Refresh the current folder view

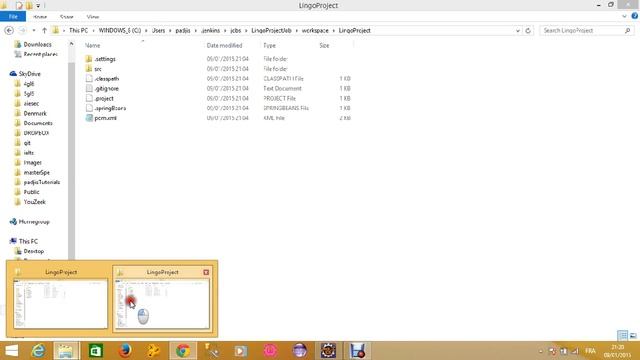click(528, 31)
